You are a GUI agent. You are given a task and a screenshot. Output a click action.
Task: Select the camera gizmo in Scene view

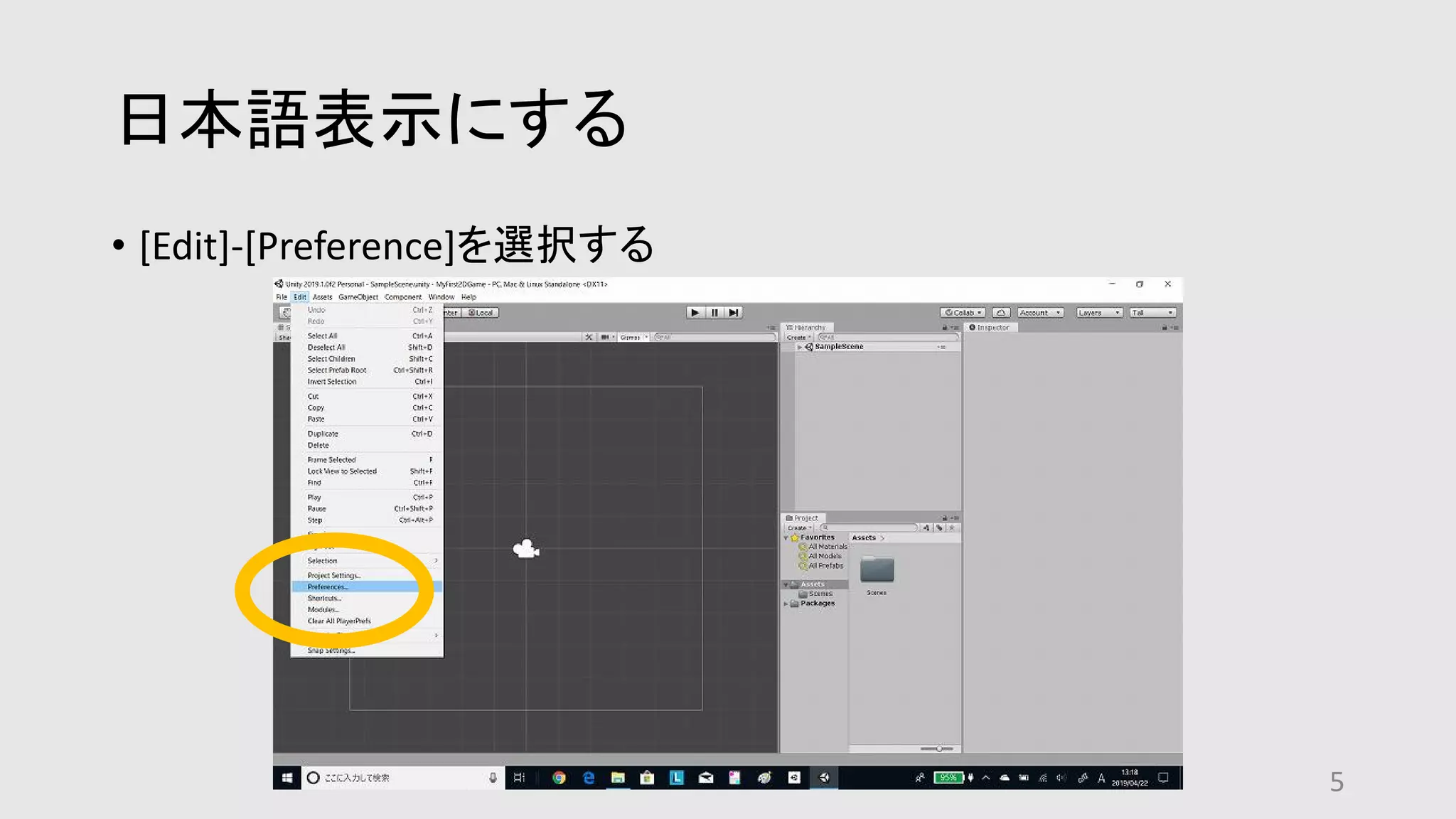click(526, 549)
